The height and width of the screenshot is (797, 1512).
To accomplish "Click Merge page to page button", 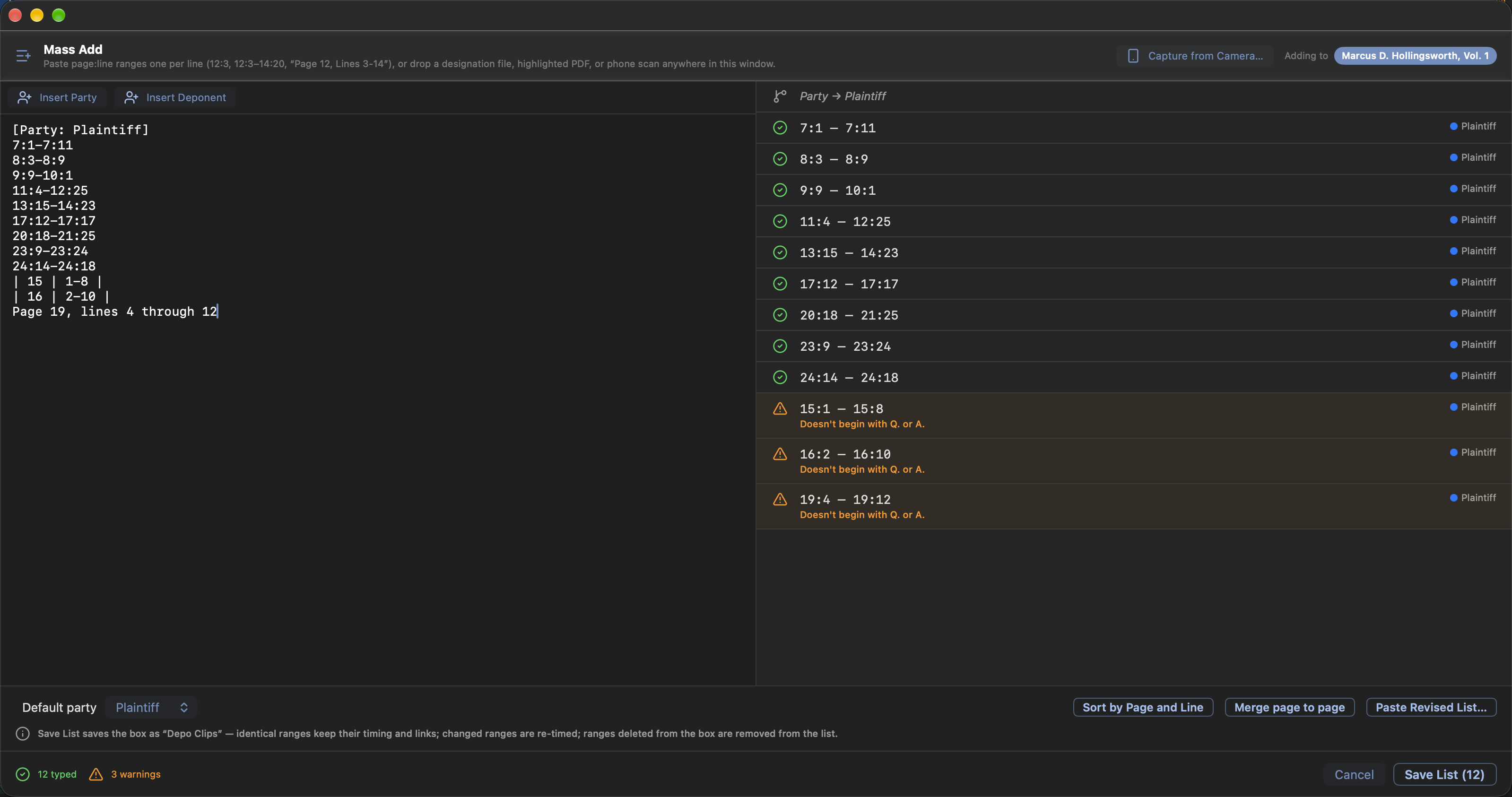I will pyautogui.click(x=1289, y=707).
